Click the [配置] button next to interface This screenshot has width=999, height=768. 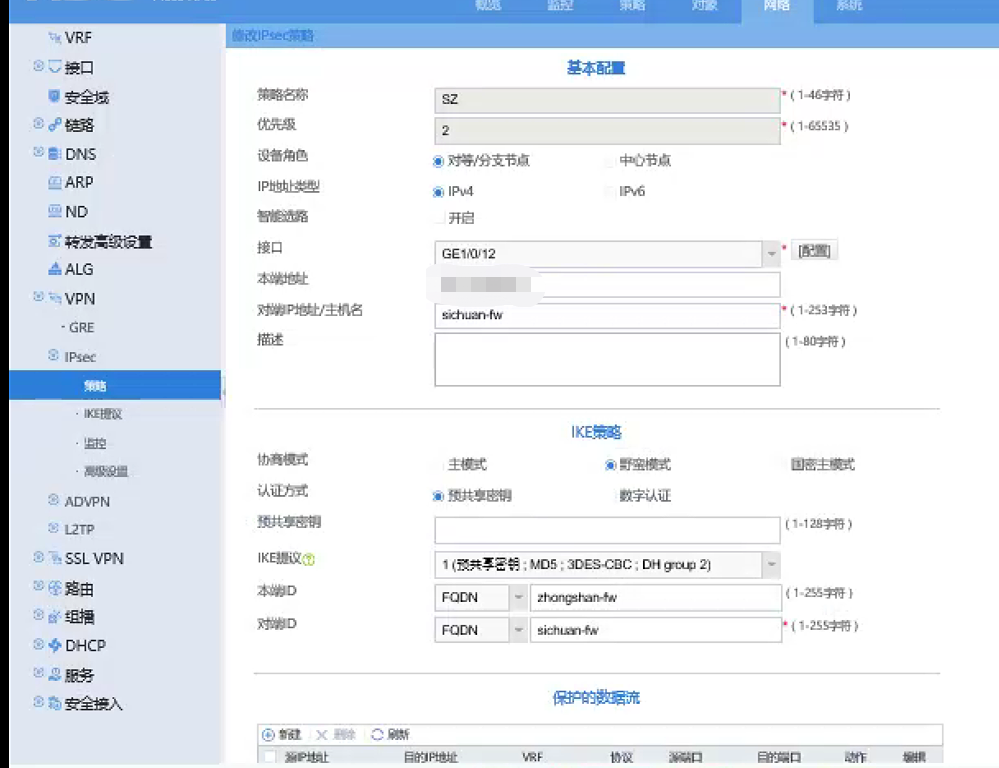click(814, 251)
